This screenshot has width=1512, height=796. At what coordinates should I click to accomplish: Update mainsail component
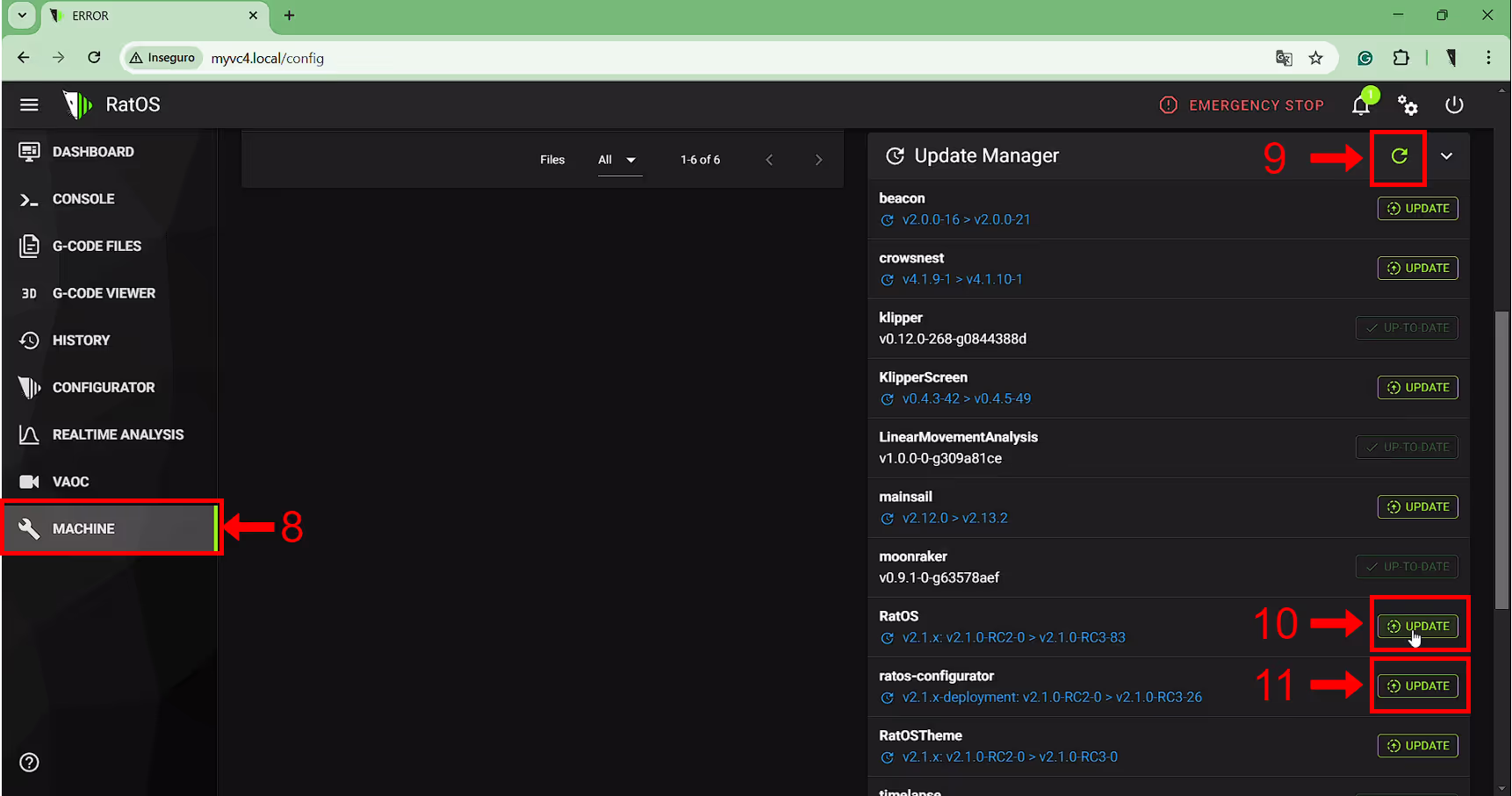1417,507
